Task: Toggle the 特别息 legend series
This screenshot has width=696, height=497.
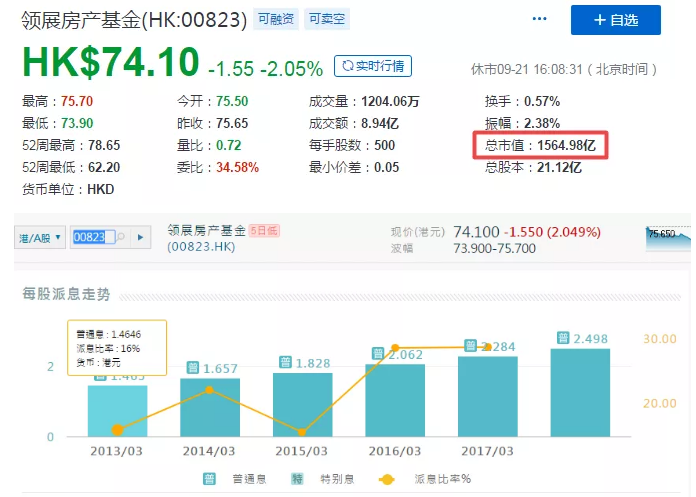Action: (323, 479)
